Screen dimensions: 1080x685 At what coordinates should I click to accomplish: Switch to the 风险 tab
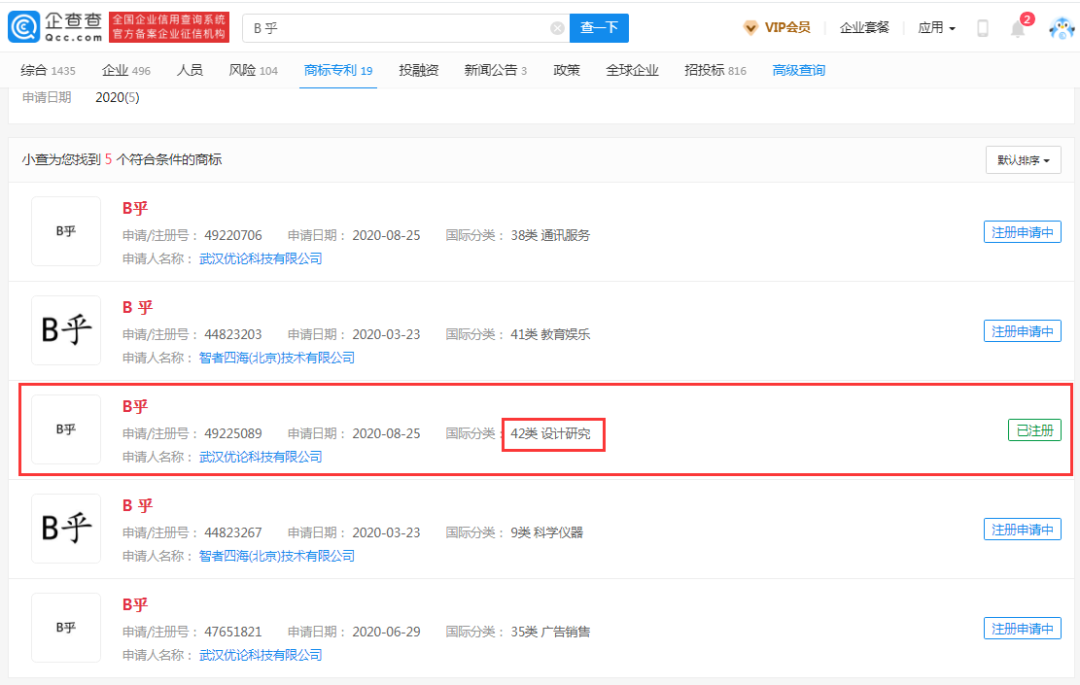point(253,70)
